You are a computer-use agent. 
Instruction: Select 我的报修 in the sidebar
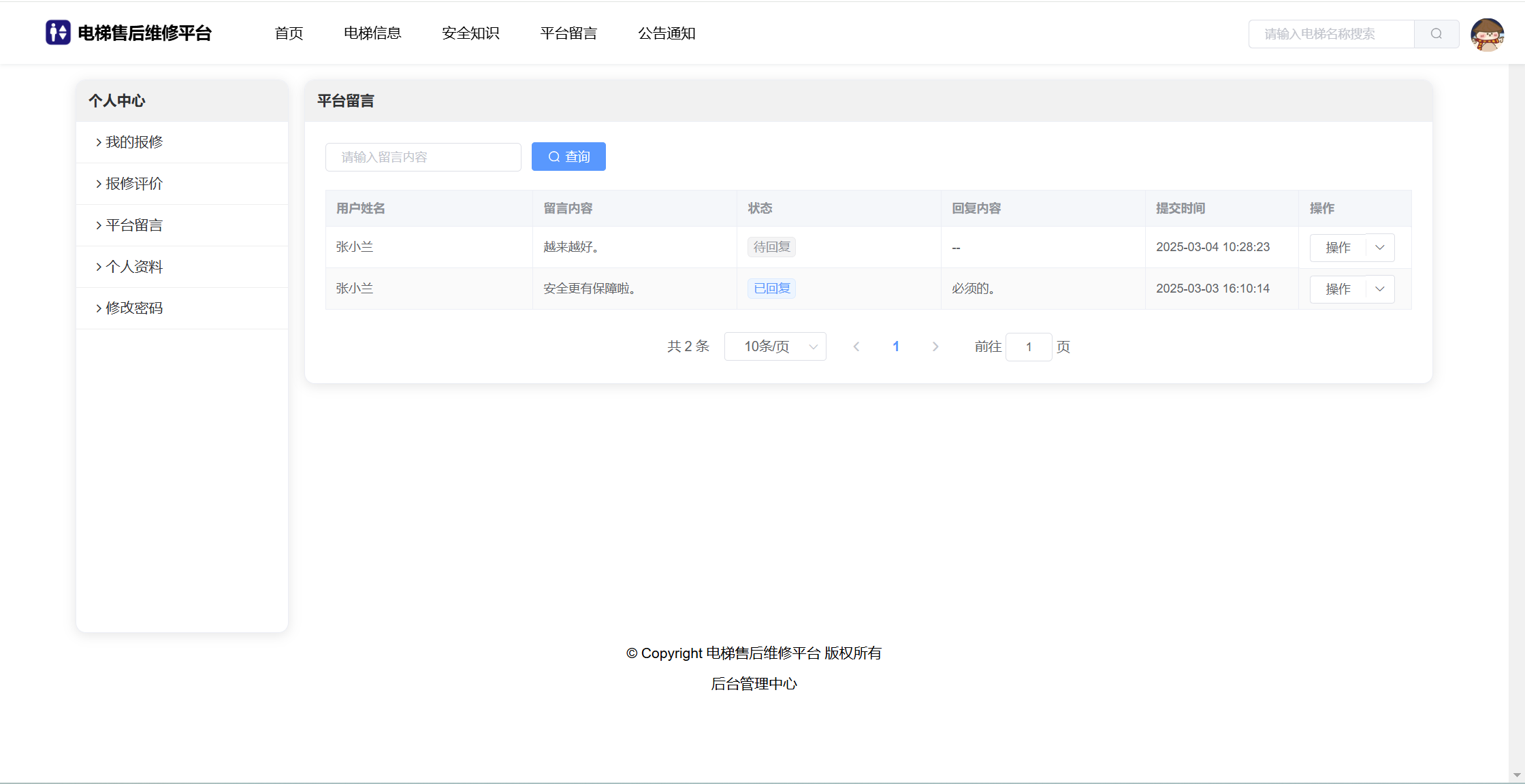pos(134,142)
